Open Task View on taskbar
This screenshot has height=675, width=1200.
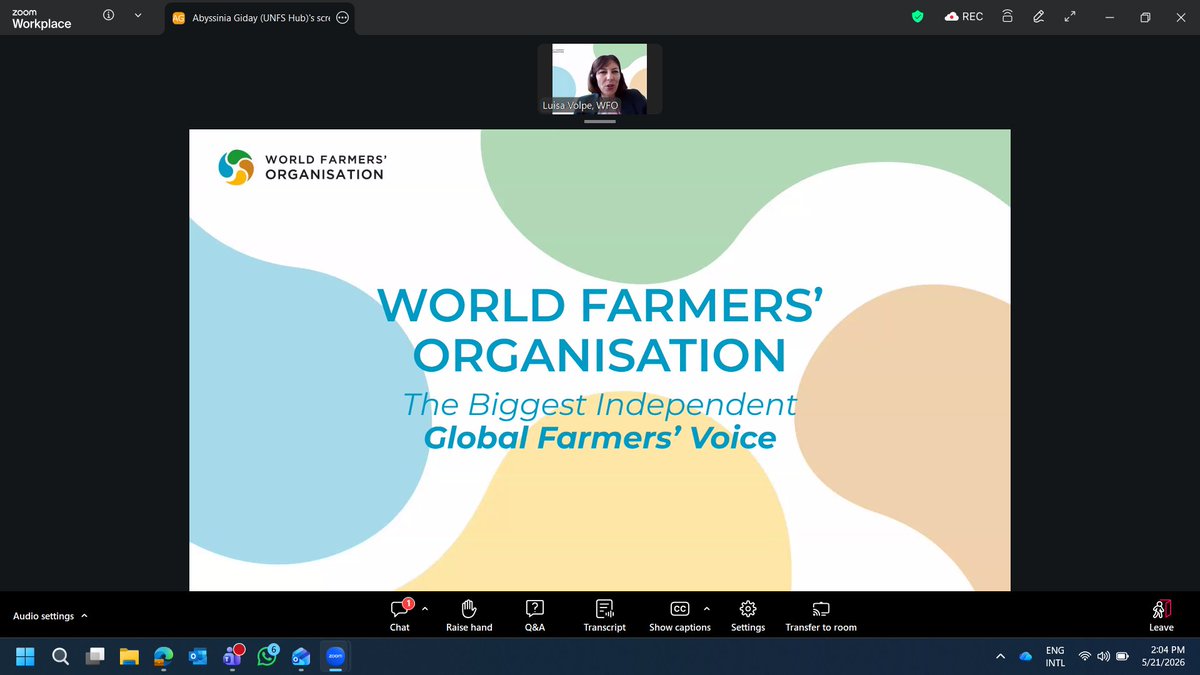[x=95, y=656]
